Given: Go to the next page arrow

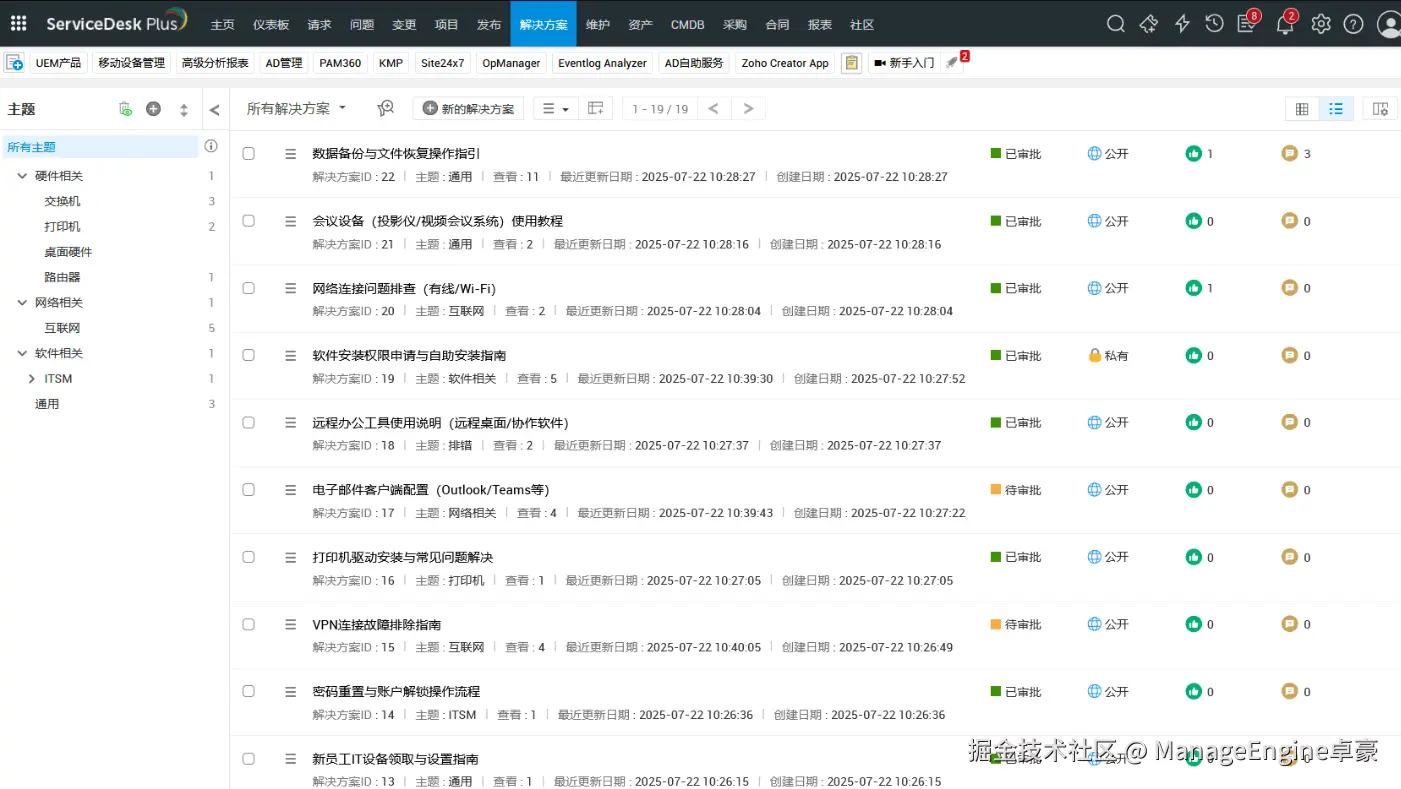Looking at the screenshot, I should coord(748,108).
